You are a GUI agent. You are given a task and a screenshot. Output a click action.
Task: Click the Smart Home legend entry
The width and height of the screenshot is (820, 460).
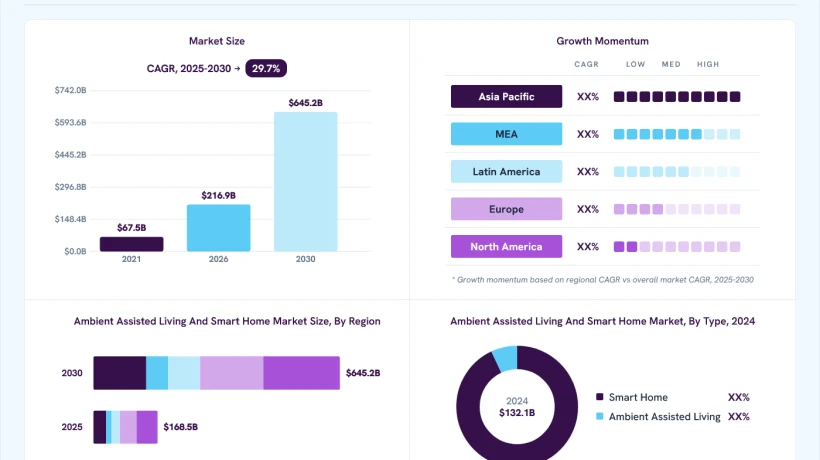673,397
